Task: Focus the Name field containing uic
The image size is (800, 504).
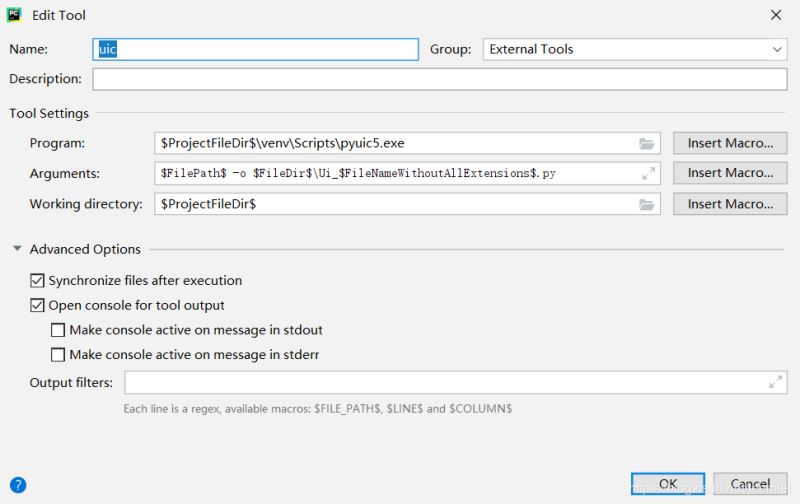Action: click(x=256, y=49)
